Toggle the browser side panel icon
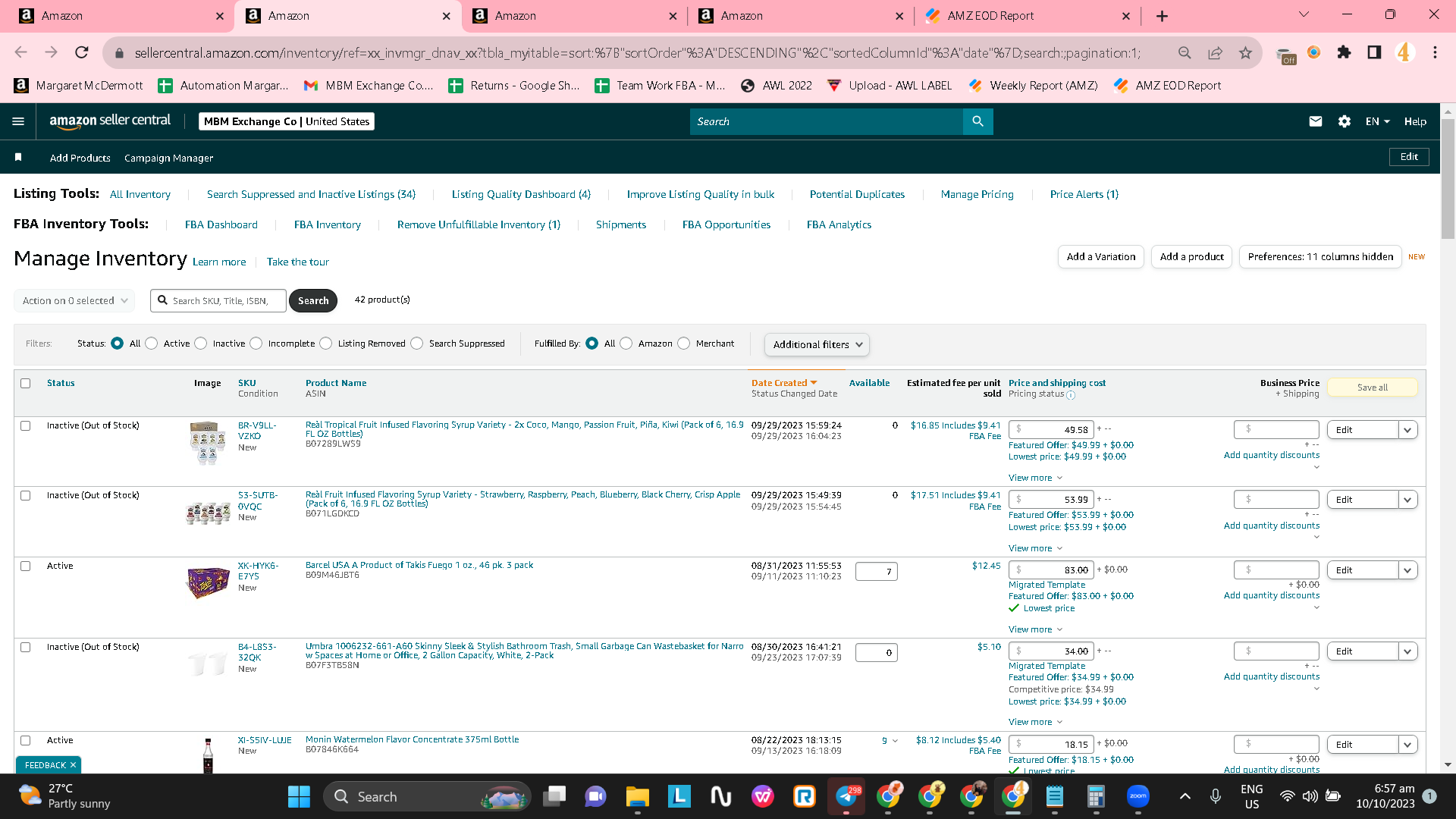1456x819 pixels. tap(1374, 52)
